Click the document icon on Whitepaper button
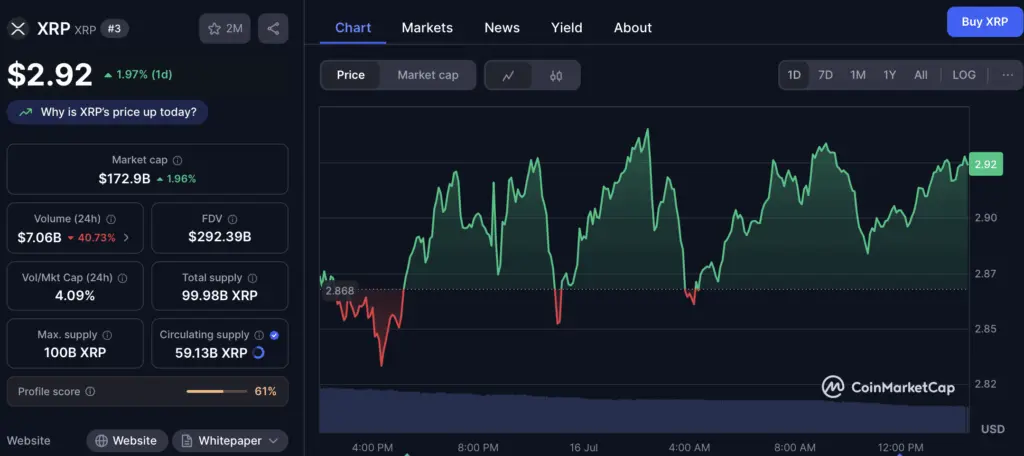Image resolution: width=1024 pixels, height=456 pixels. point(187,441)
